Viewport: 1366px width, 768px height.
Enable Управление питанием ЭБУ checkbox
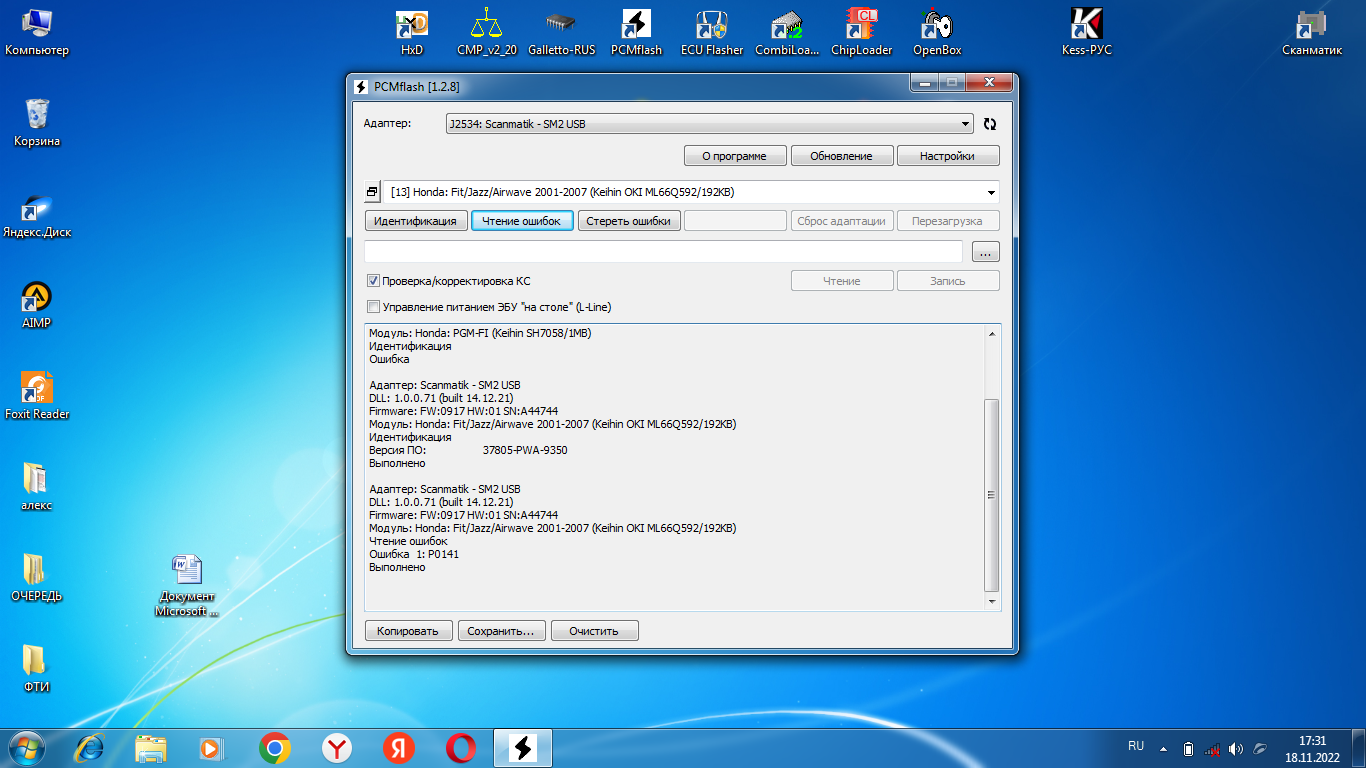pyautogui.click(x=374, y=307)
